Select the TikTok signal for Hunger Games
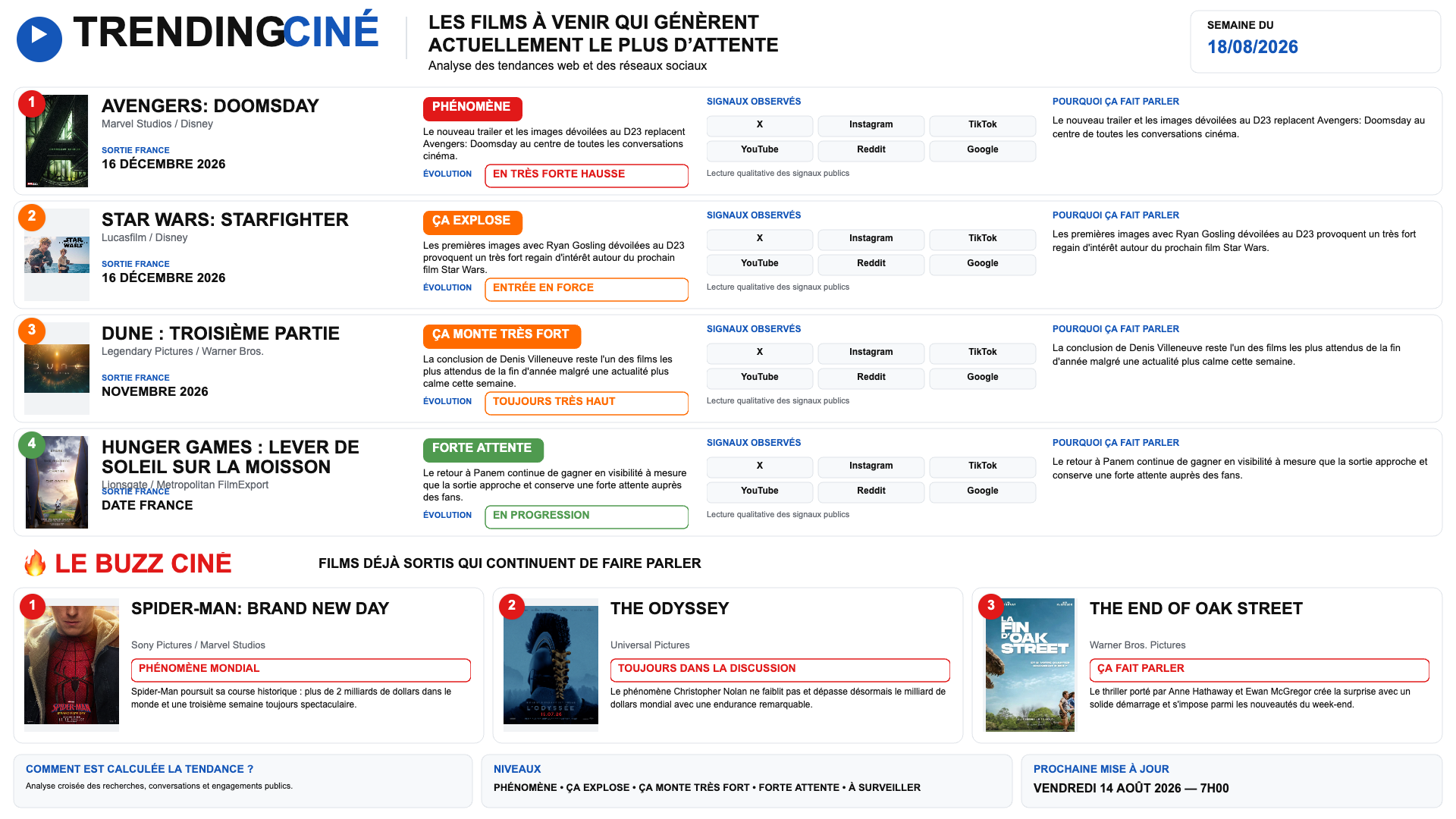 tap(983, 466)
